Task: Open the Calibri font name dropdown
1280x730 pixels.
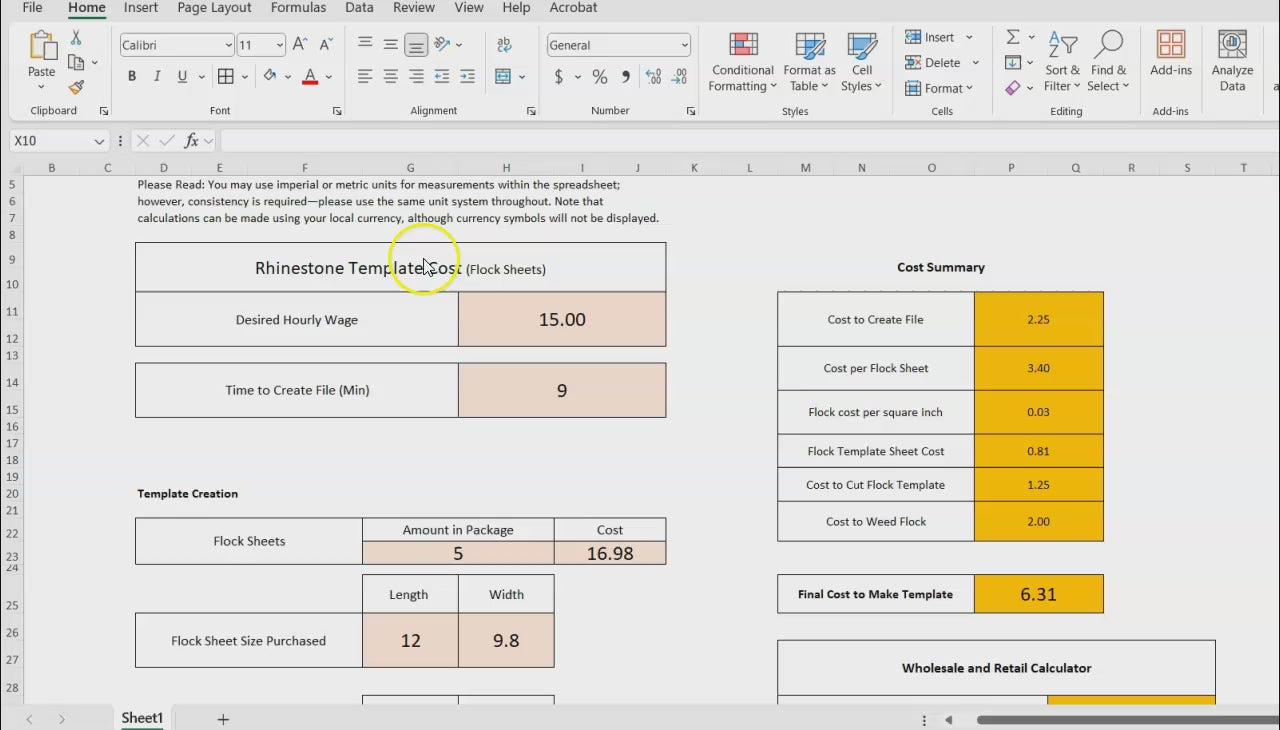Action: (228, 45)
